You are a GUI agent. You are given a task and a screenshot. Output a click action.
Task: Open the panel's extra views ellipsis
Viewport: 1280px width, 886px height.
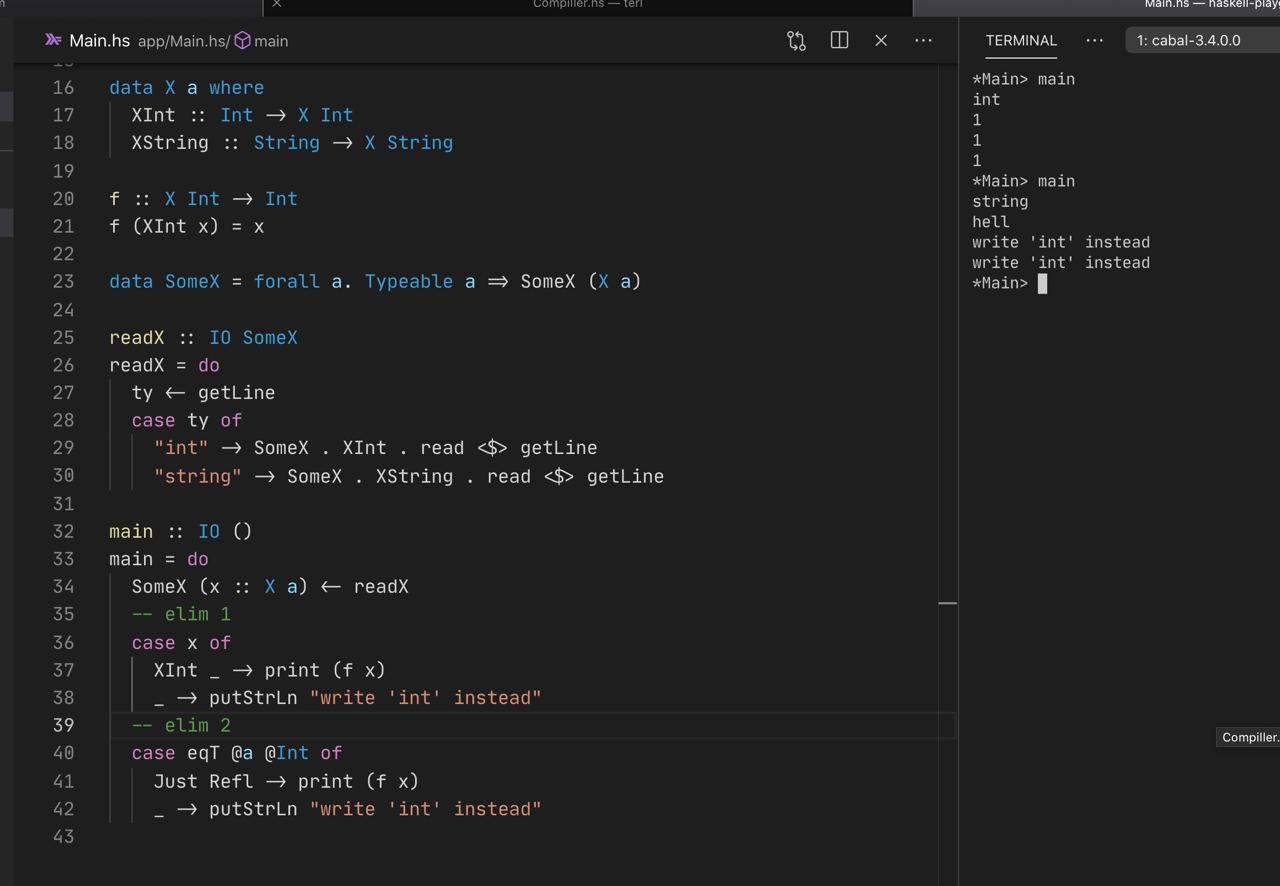click(x=1094, y=41)
